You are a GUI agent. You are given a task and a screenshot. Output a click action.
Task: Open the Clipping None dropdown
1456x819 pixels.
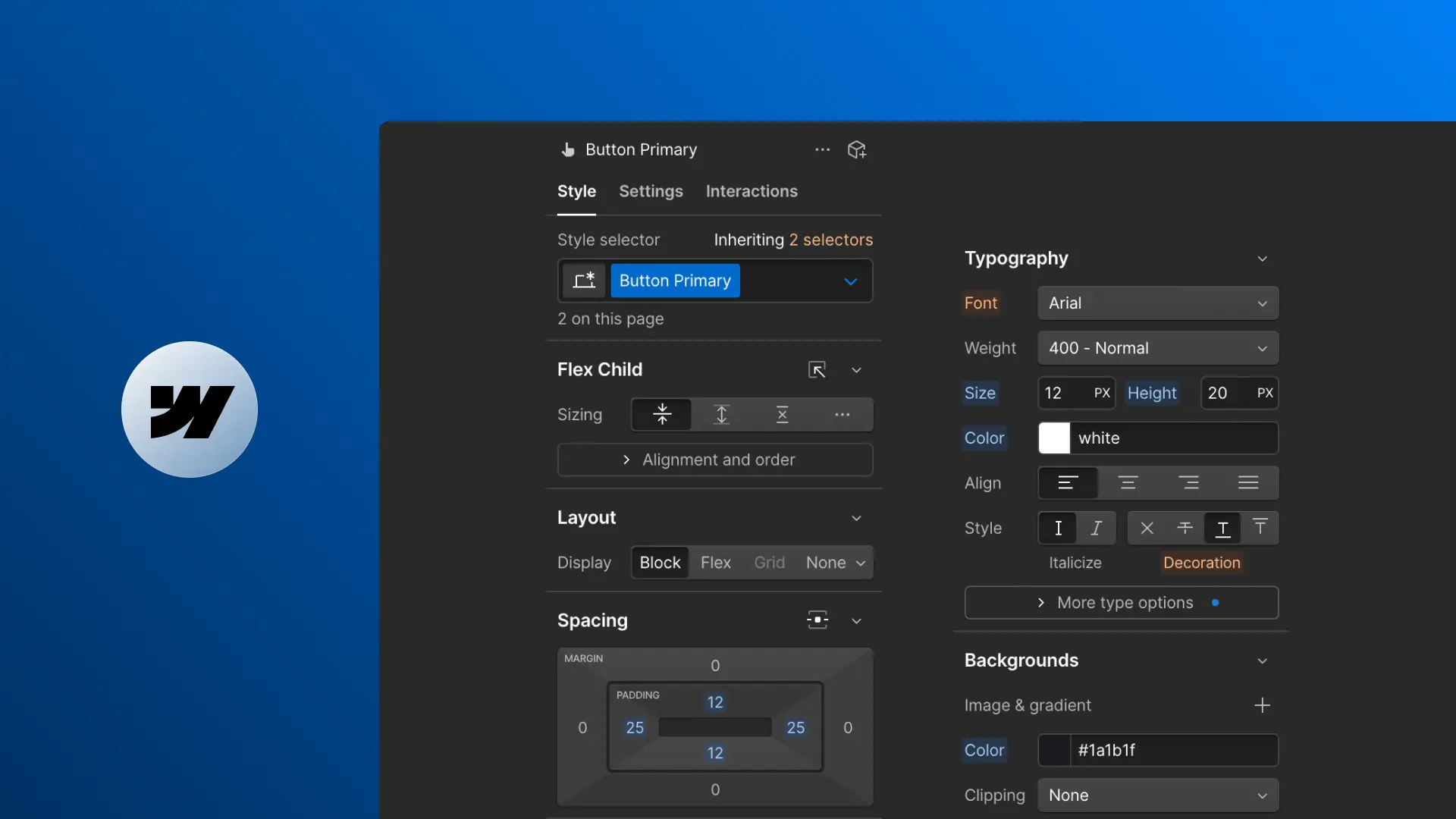[x=1158, y=795]
